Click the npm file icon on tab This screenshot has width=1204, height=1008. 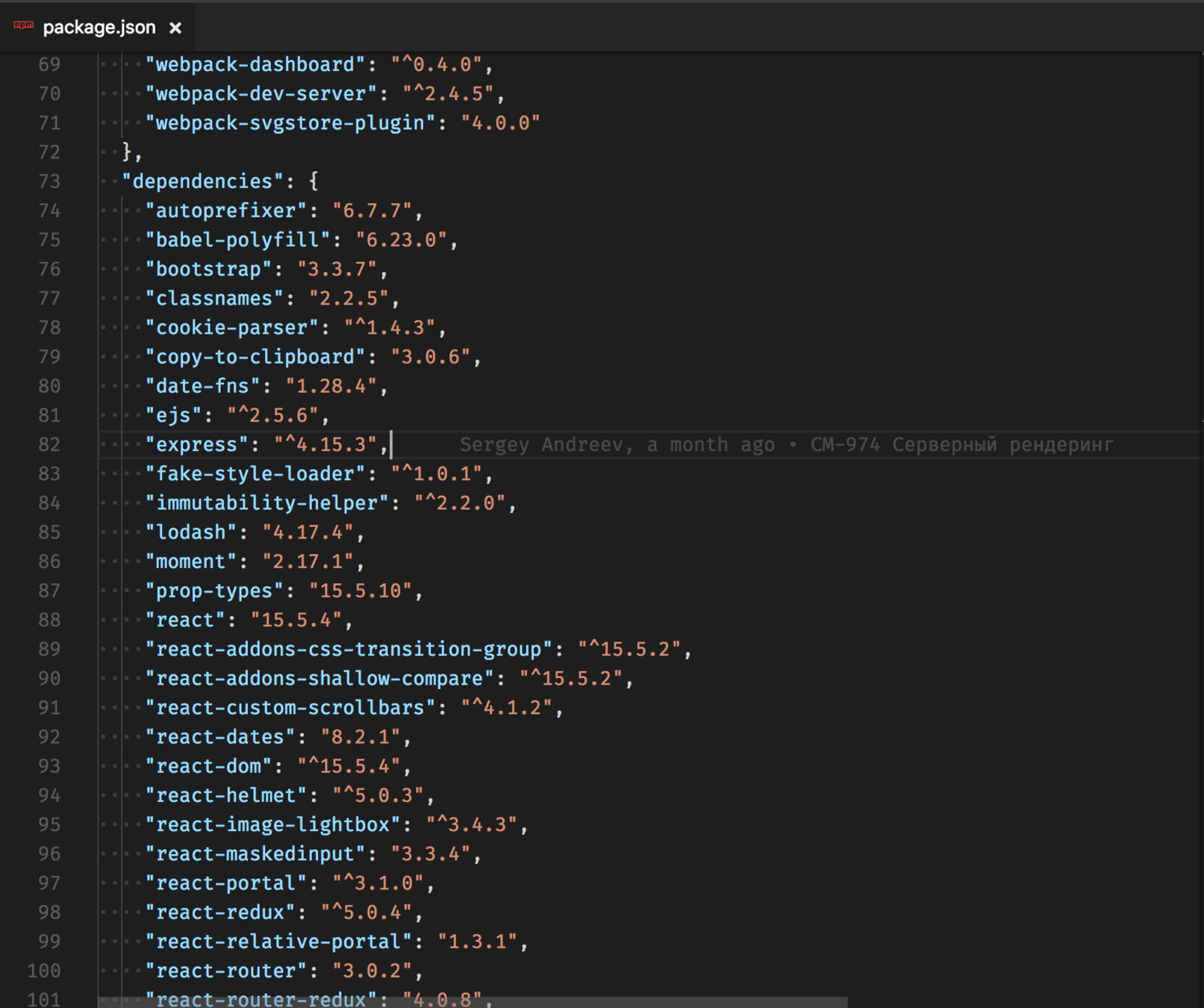click(x=23, y=26)
